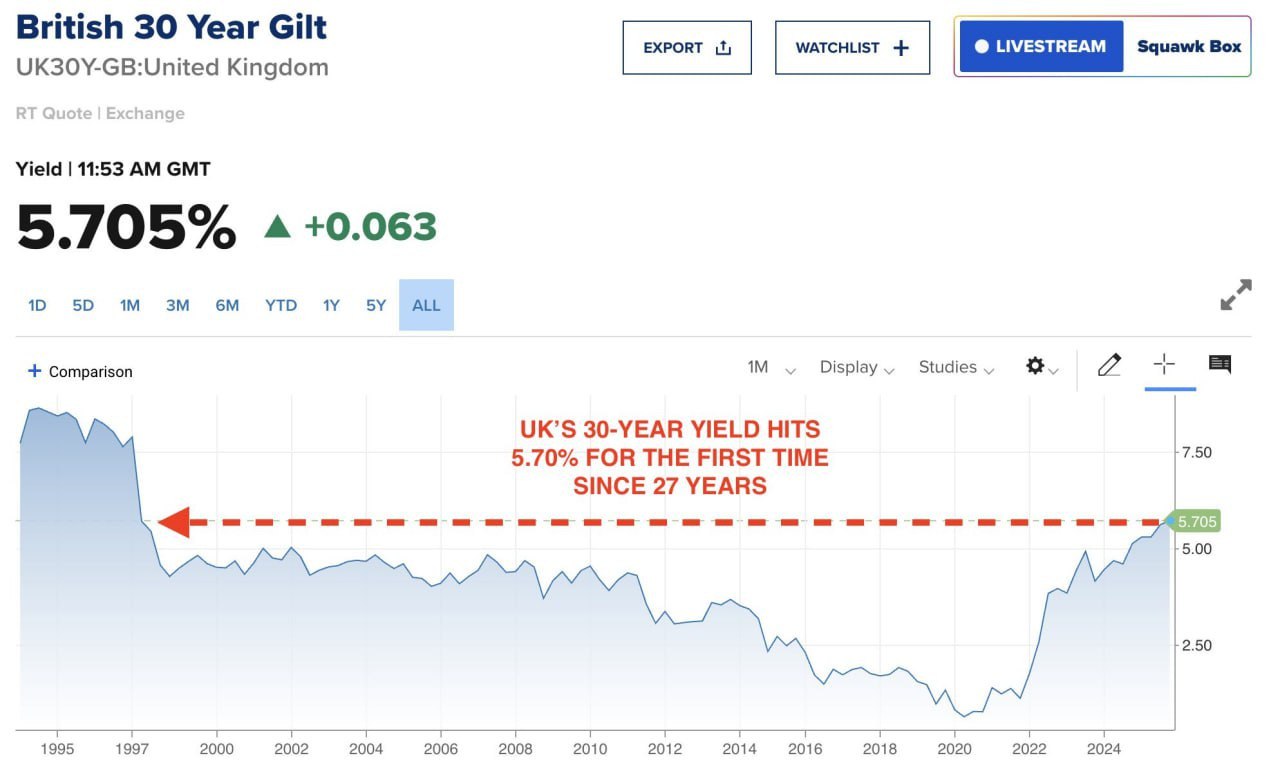Click the LIVESTREAM button
Viewport: 1280px width, 767px height.
1041,46
